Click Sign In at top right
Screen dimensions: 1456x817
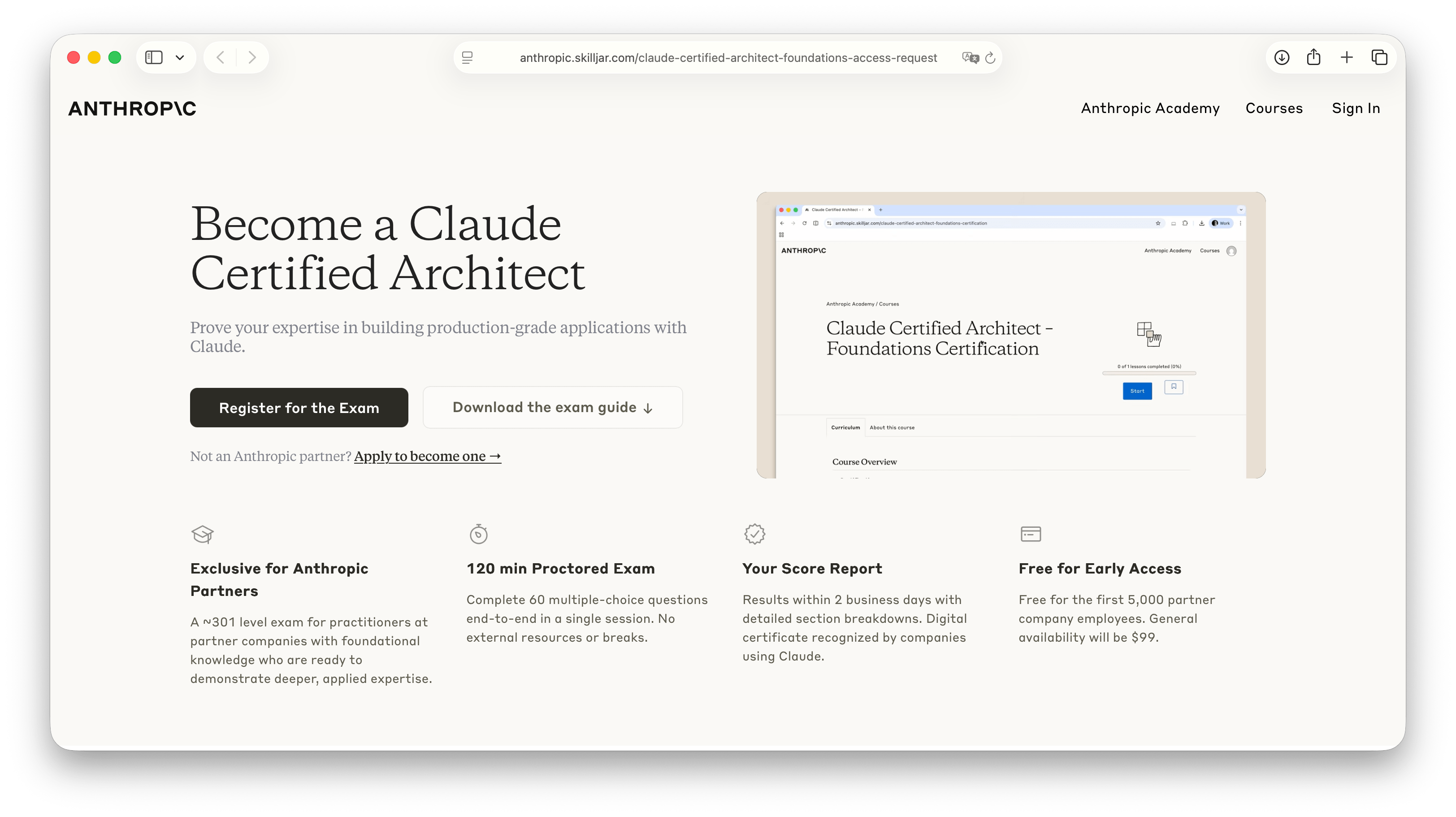pos(1356,108)
